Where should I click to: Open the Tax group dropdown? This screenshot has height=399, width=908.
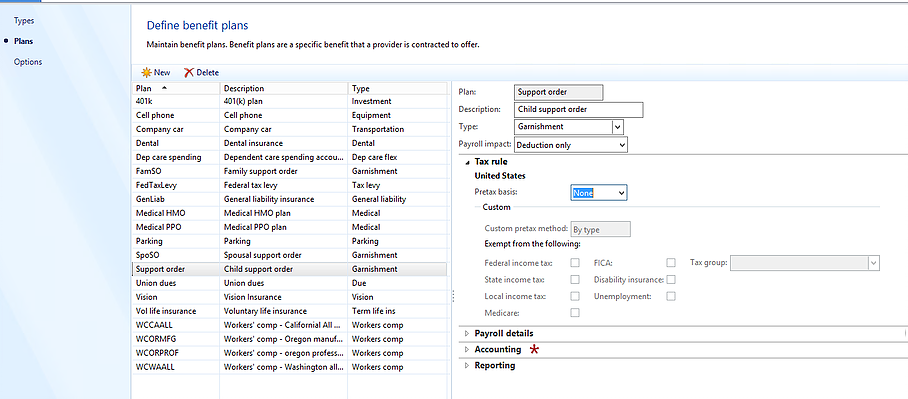point(874,262)
